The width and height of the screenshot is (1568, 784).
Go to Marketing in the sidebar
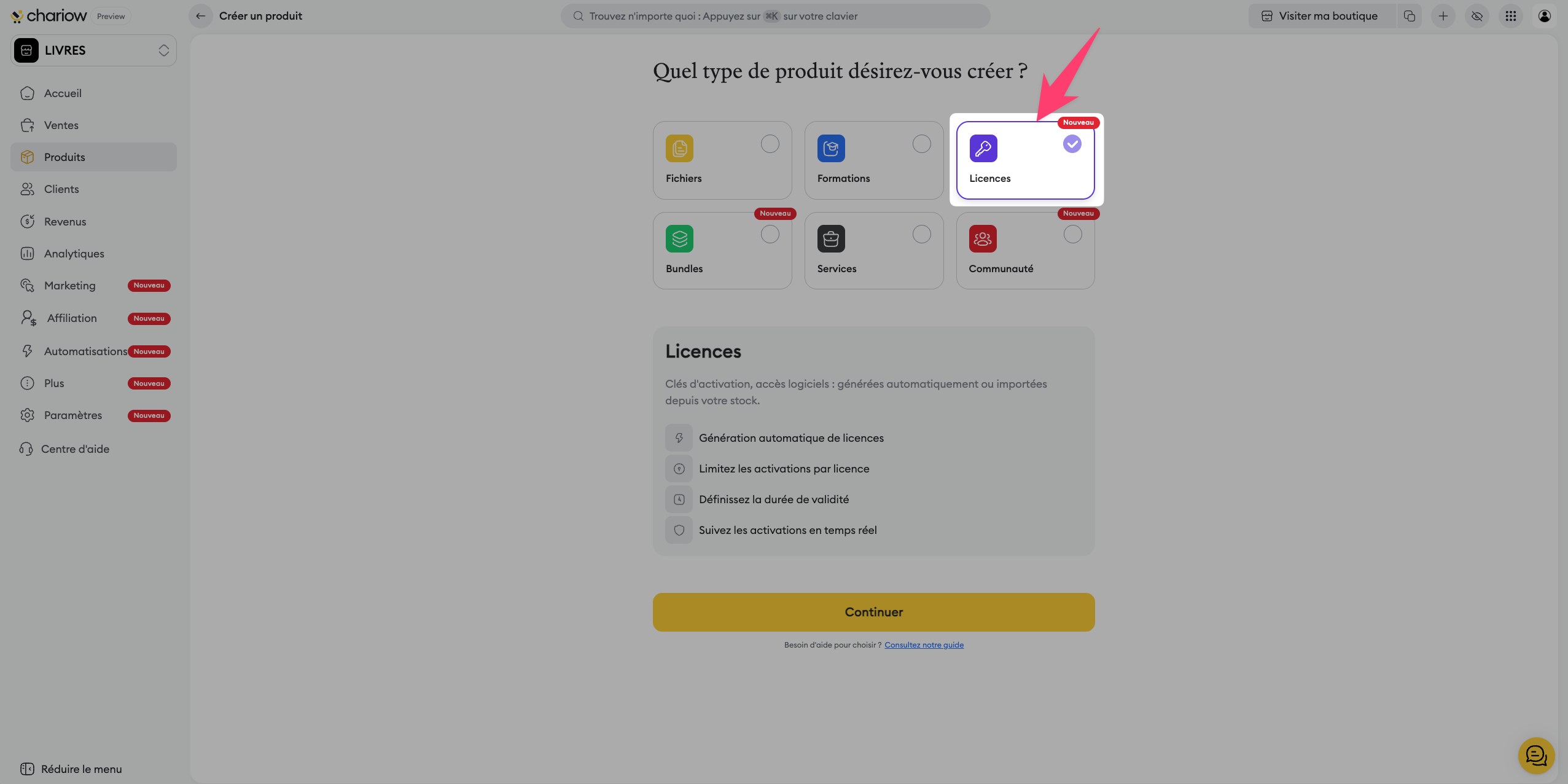69,286
